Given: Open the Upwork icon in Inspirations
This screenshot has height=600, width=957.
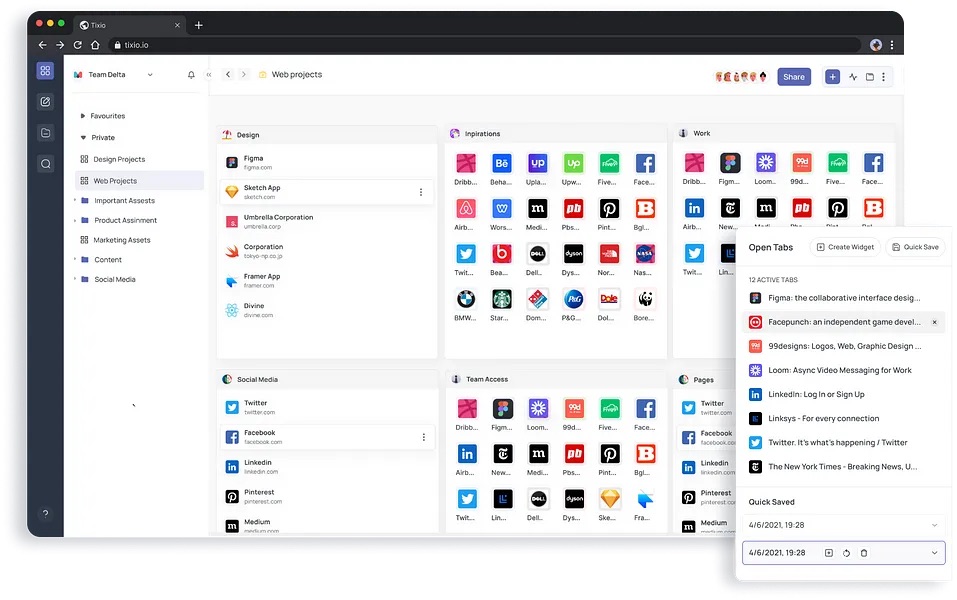Looking at the screenshot, I should [x=573, y=164].
